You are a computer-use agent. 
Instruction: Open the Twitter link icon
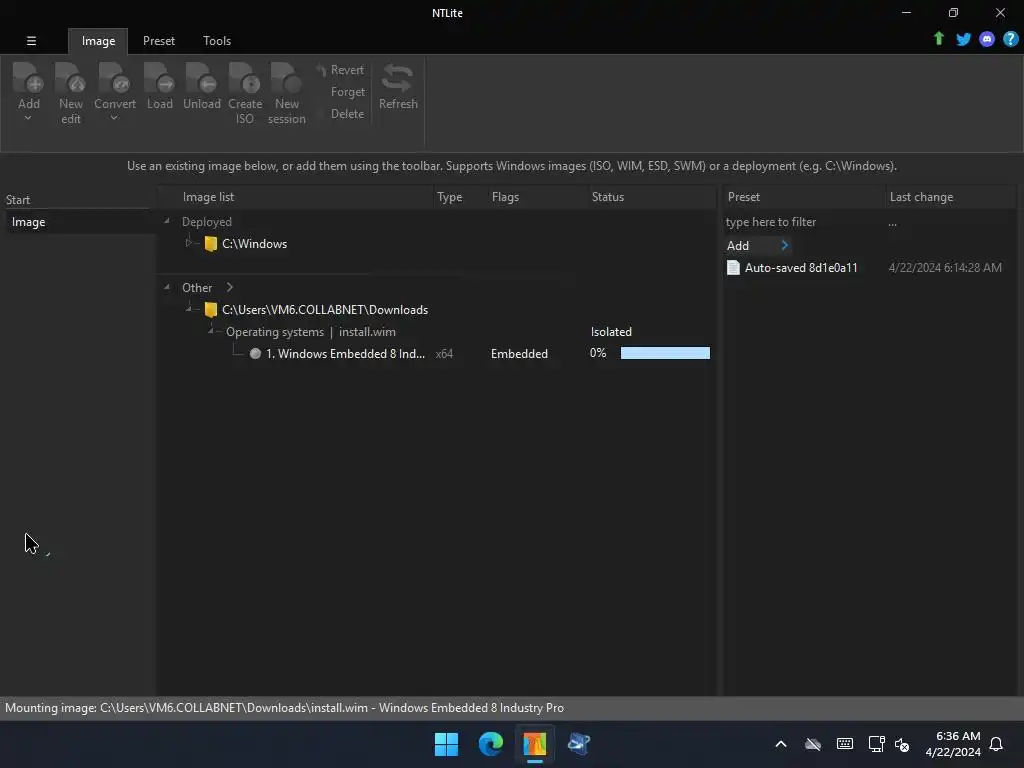pos(963,39)
